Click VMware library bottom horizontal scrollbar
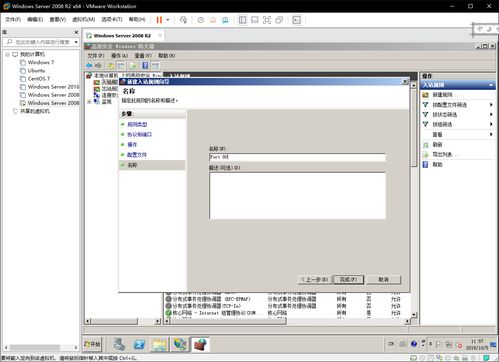499x362 pixels. click(x=40, y=347)
